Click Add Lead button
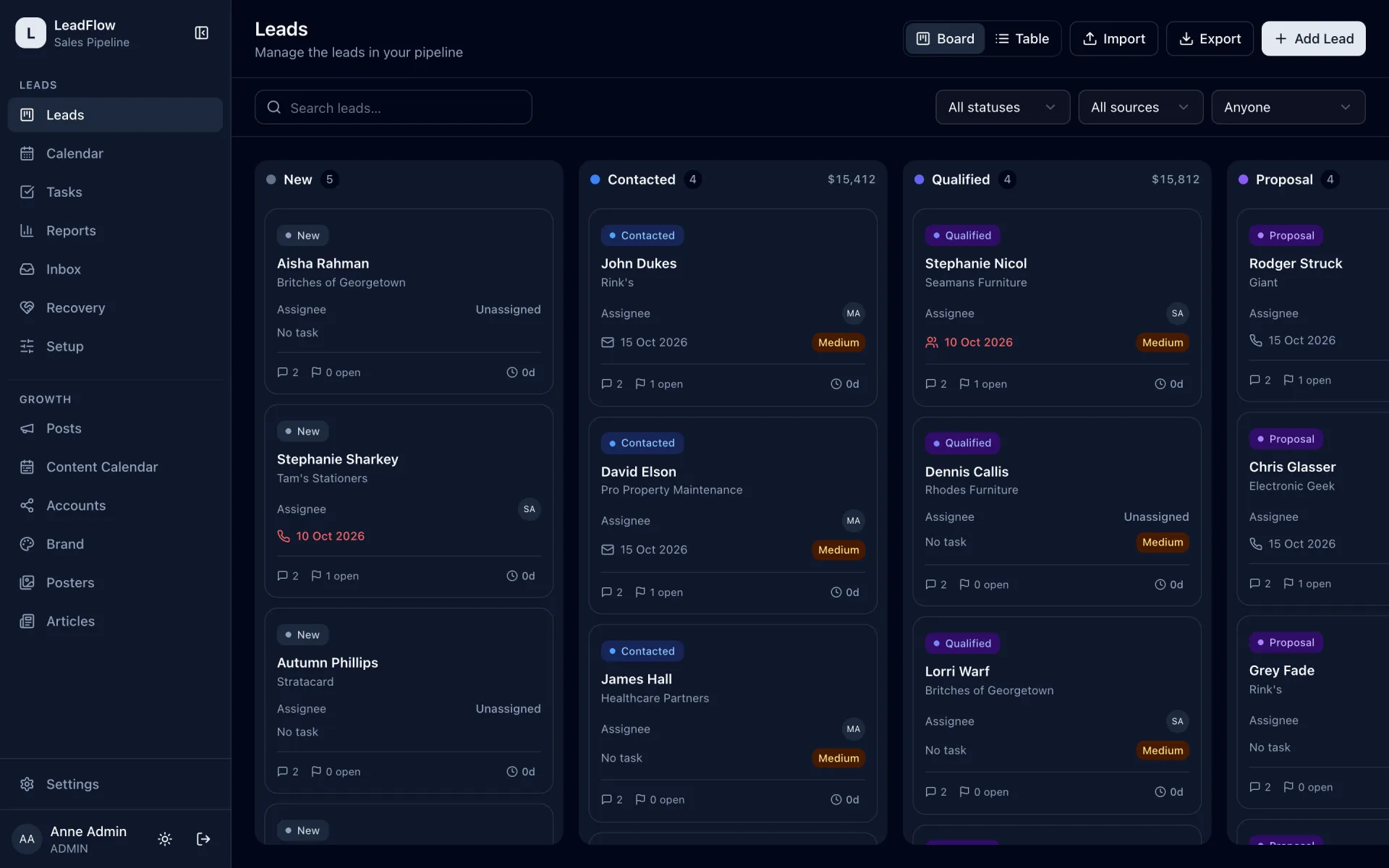 click(1313, 38)
